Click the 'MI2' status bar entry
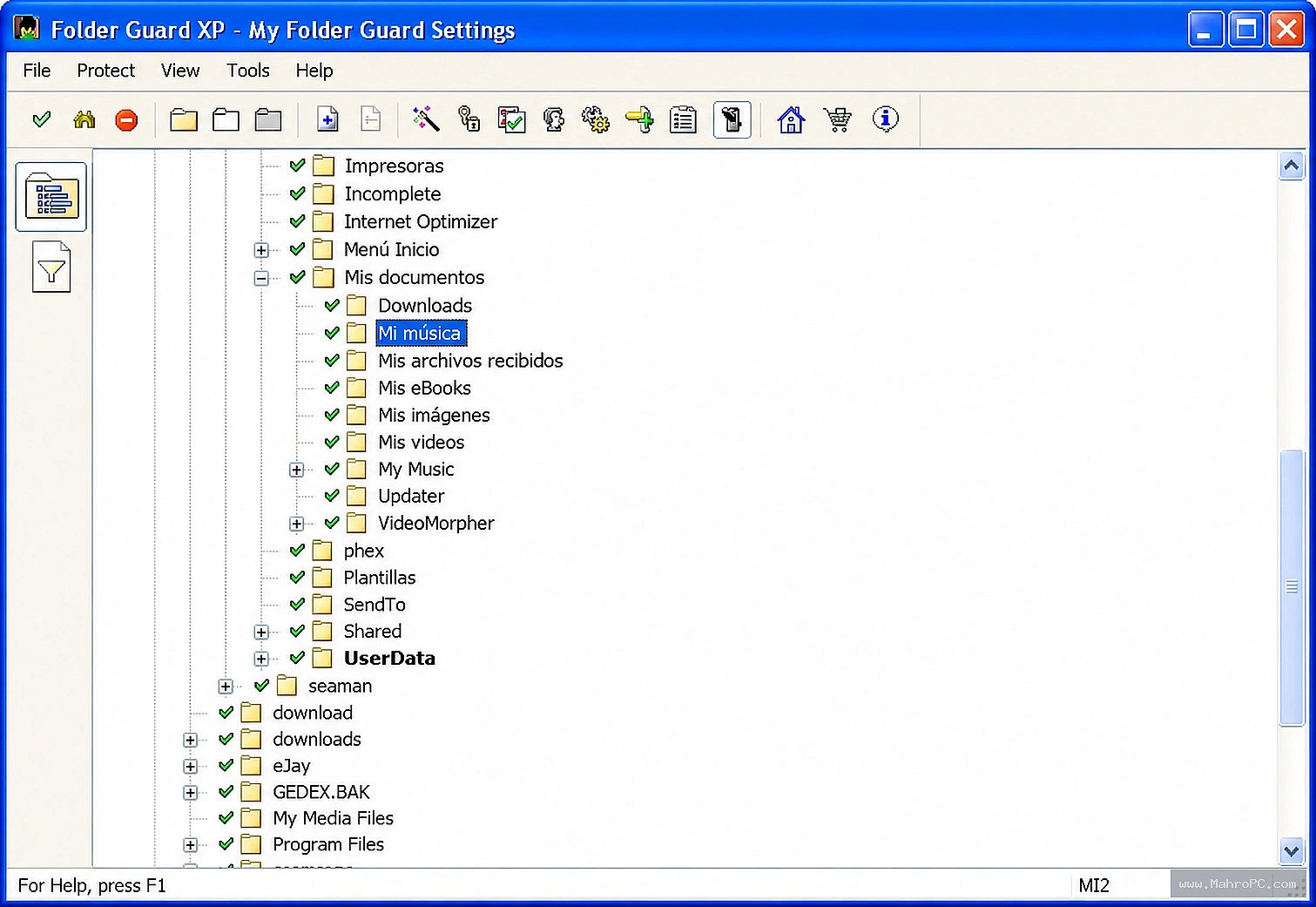 click(x=1094, y=886)
